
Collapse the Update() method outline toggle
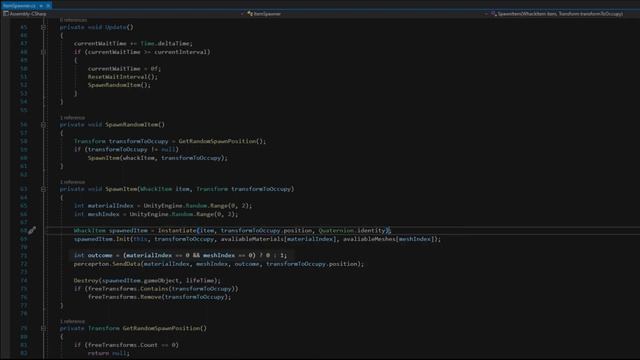click(x=43, y=27)
